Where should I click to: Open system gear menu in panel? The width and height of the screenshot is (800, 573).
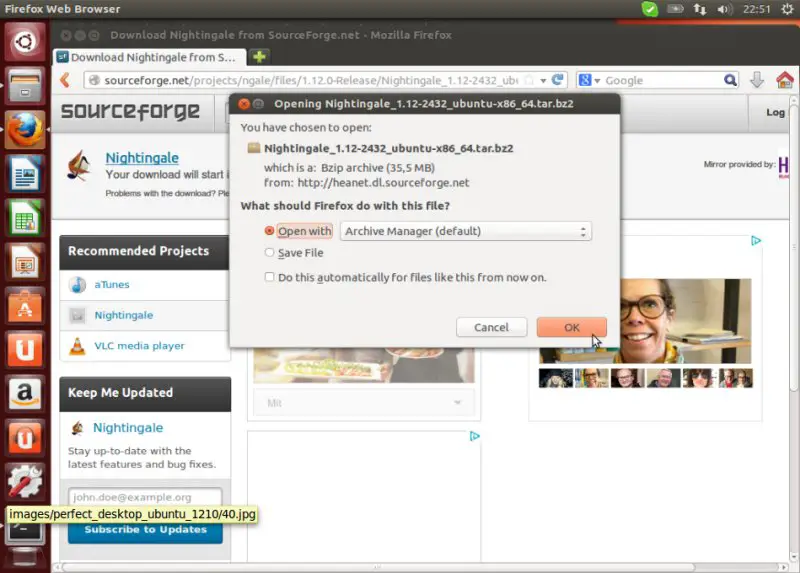coord(787,9)
